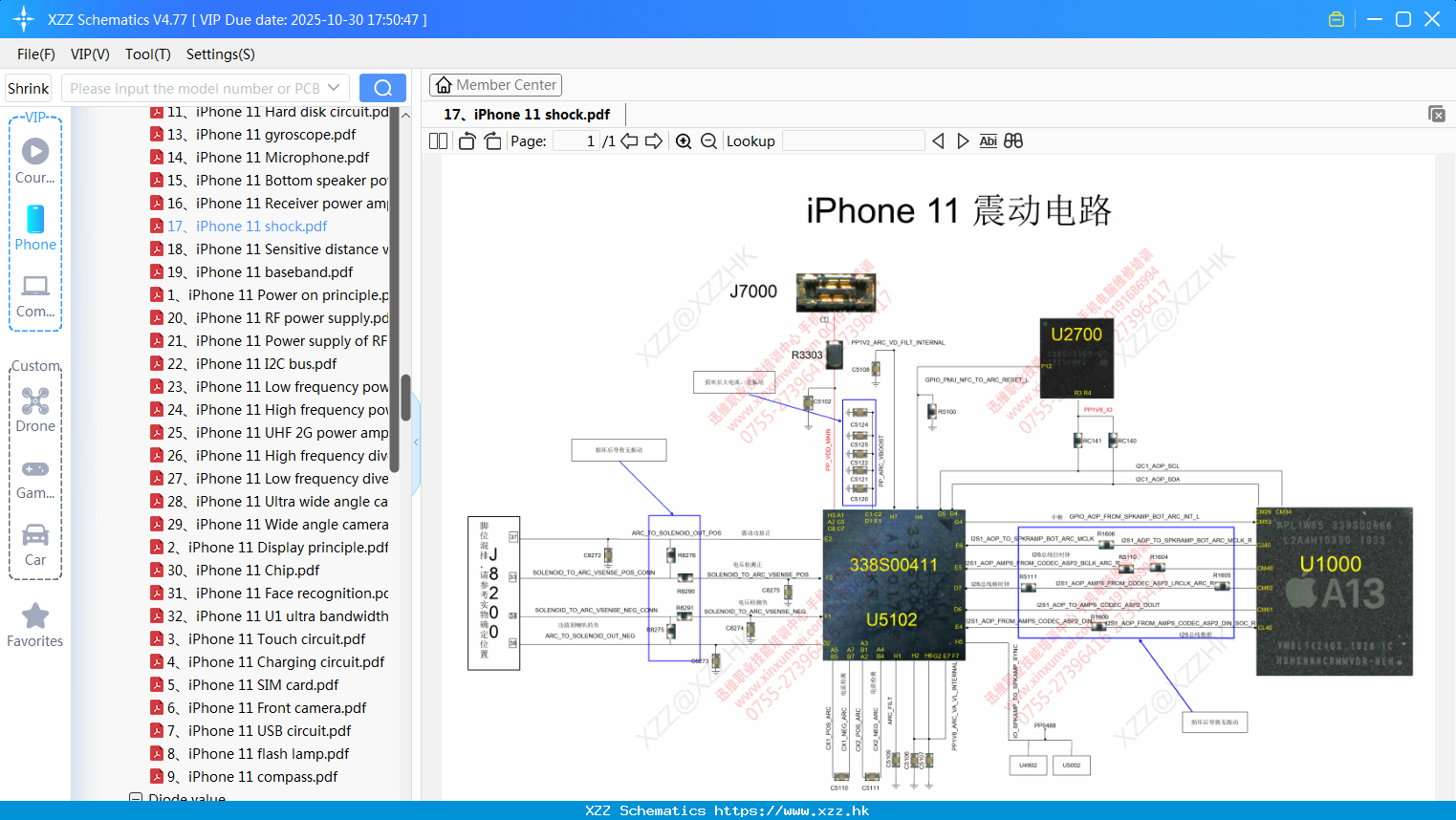The image size is (1456, 820).
Task: Click the U5102 chip on schematic
Action: [x=894, y=585]
